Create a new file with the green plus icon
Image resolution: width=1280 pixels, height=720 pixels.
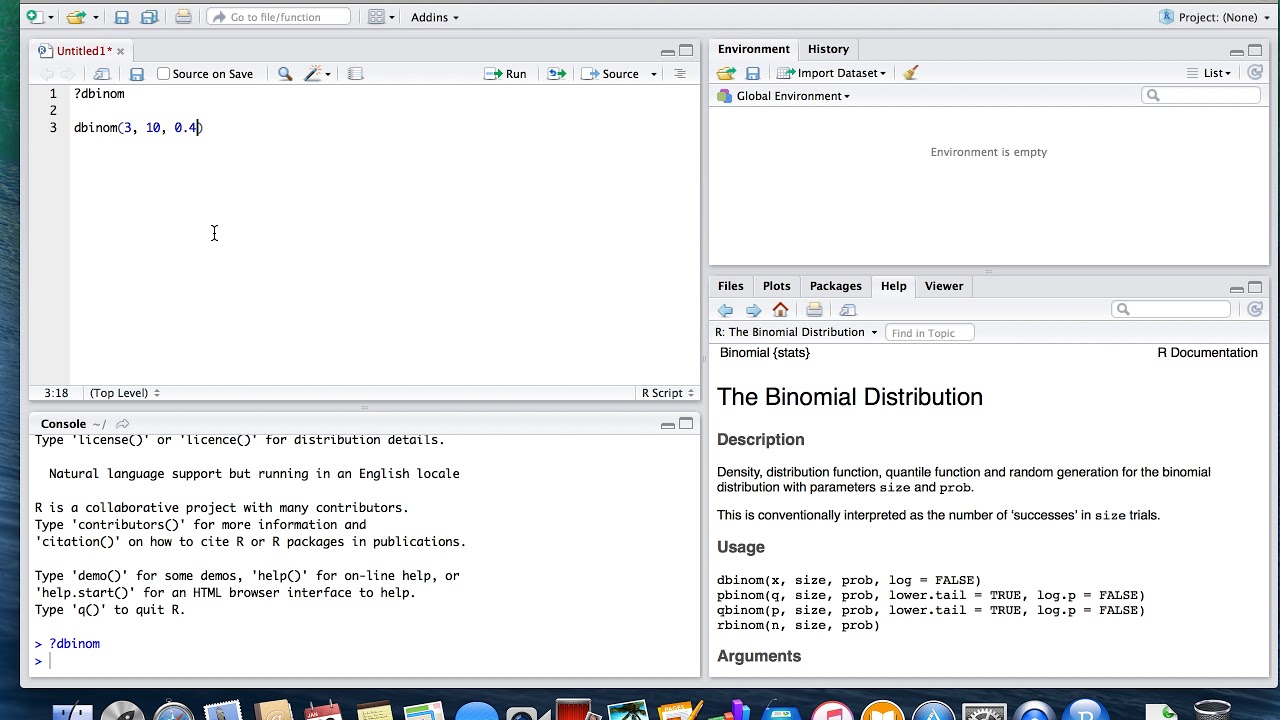point(33,17)
